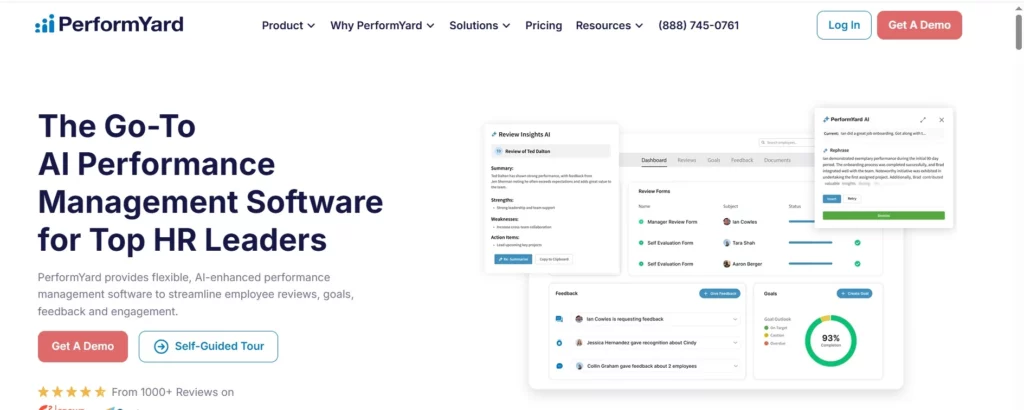
Task: Click the recognition icon beside Jessica Hernandez
Action: 560,342
